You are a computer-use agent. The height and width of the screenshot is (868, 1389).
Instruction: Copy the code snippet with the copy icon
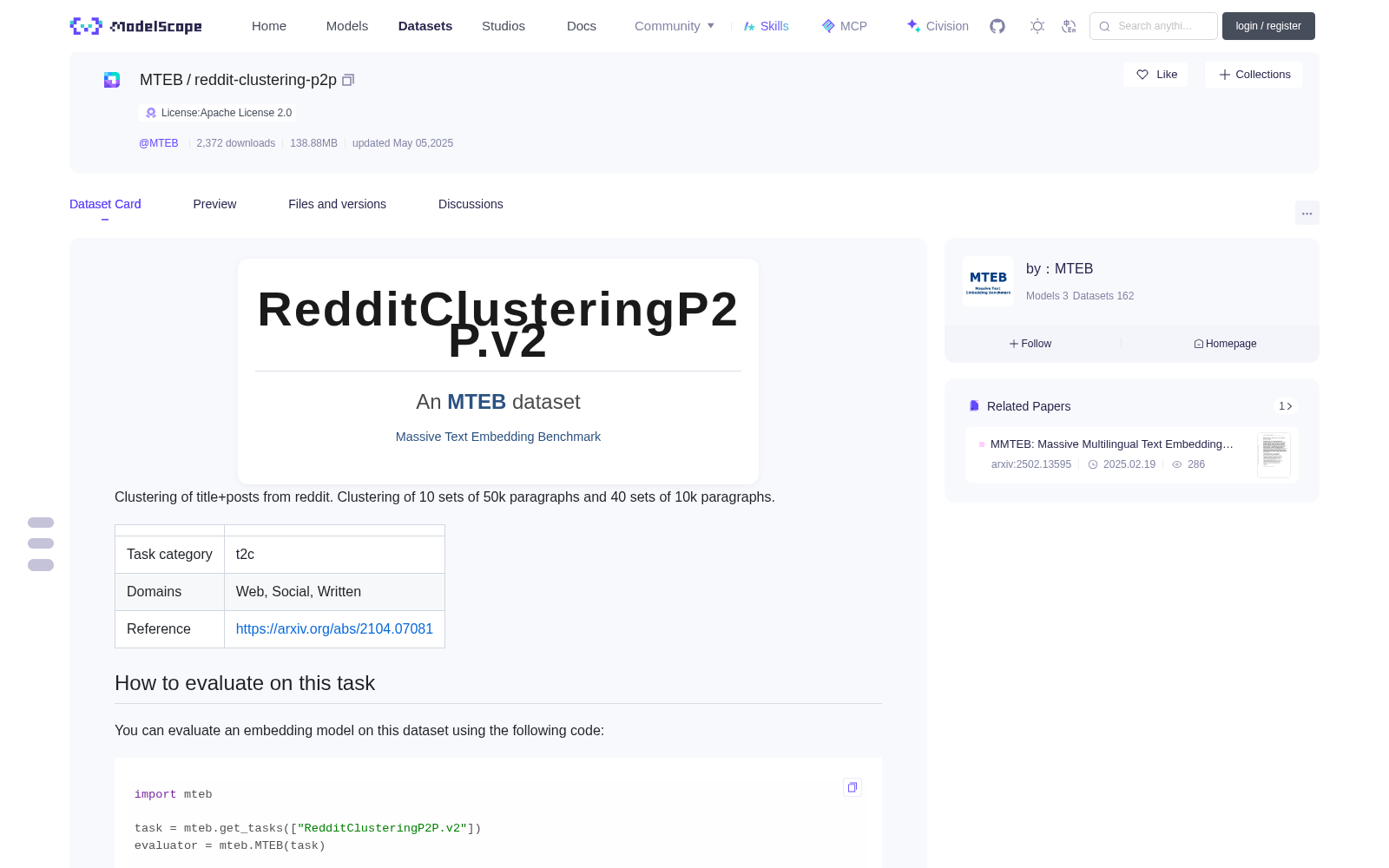click(x=852, y=787)
